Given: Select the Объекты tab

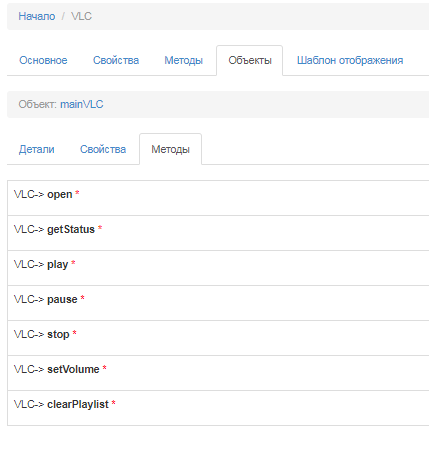Looking at the screenshot, I should pyautogui.click(x=250, y=60).
